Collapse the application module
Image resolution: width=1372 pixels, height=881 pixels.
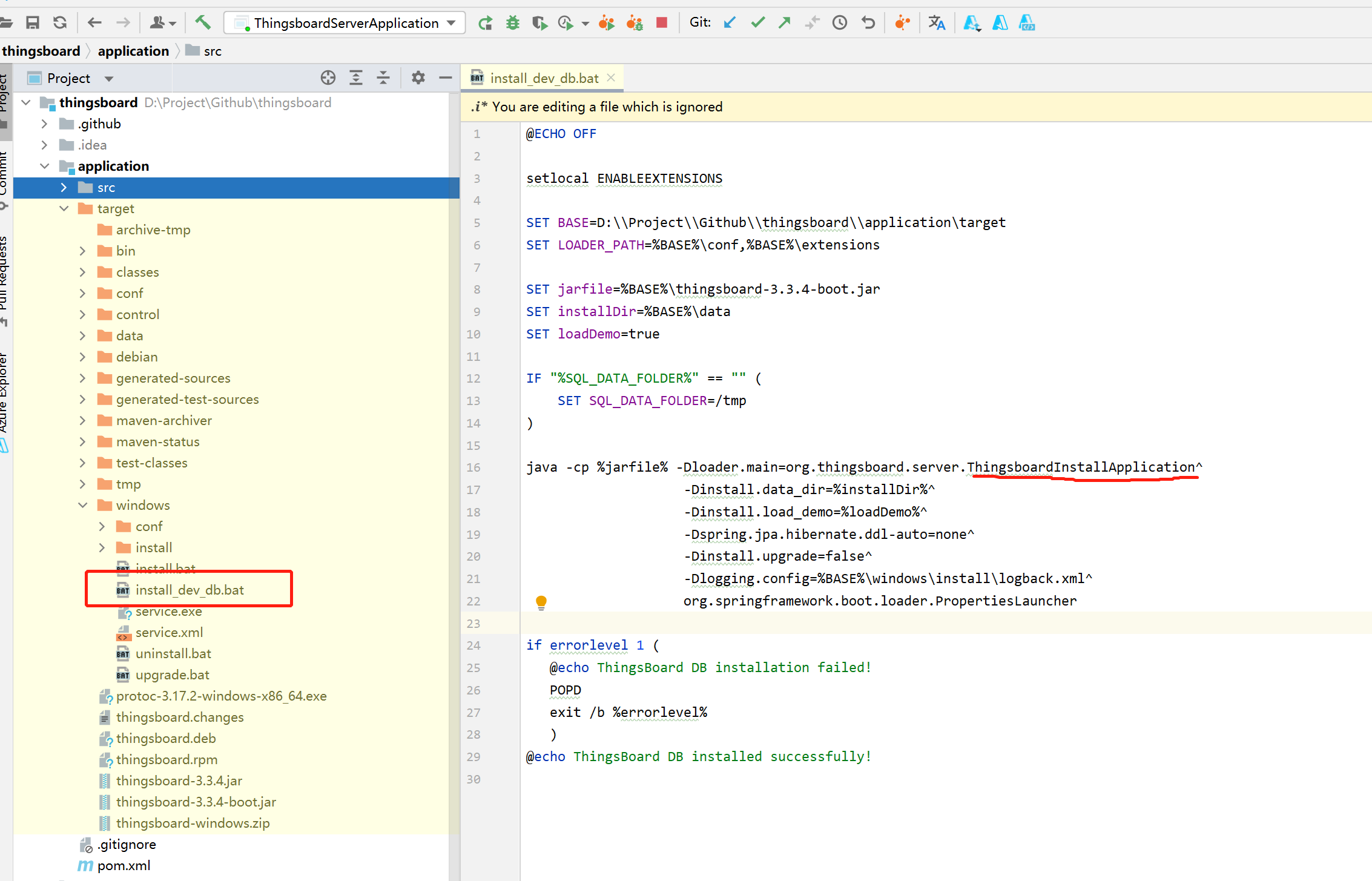point(44,166)
